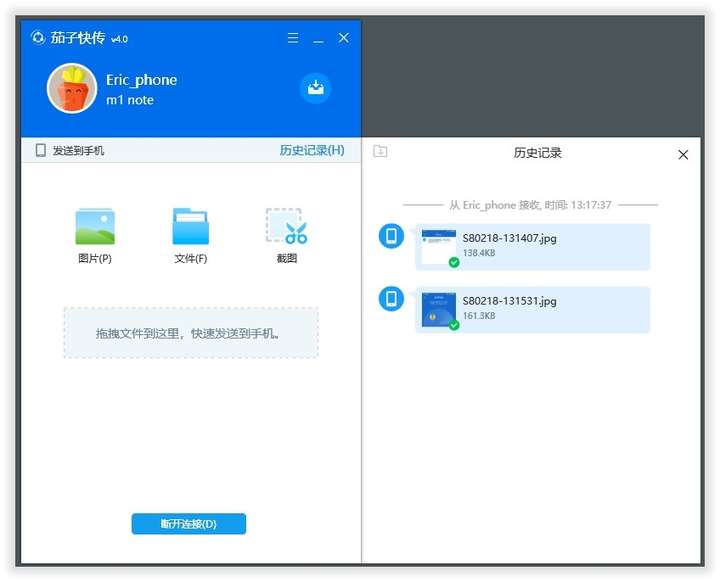Select the 文件(F) folder icon
Image resolution: width=720 pixels, height=582 pixels.
(191, 226)
